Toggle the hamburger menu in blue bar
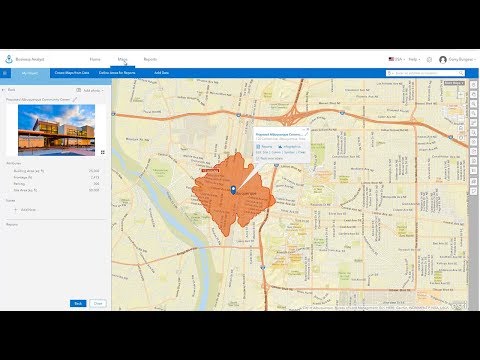The height and width of the screenshot is (360, 480). pos(5,73)
